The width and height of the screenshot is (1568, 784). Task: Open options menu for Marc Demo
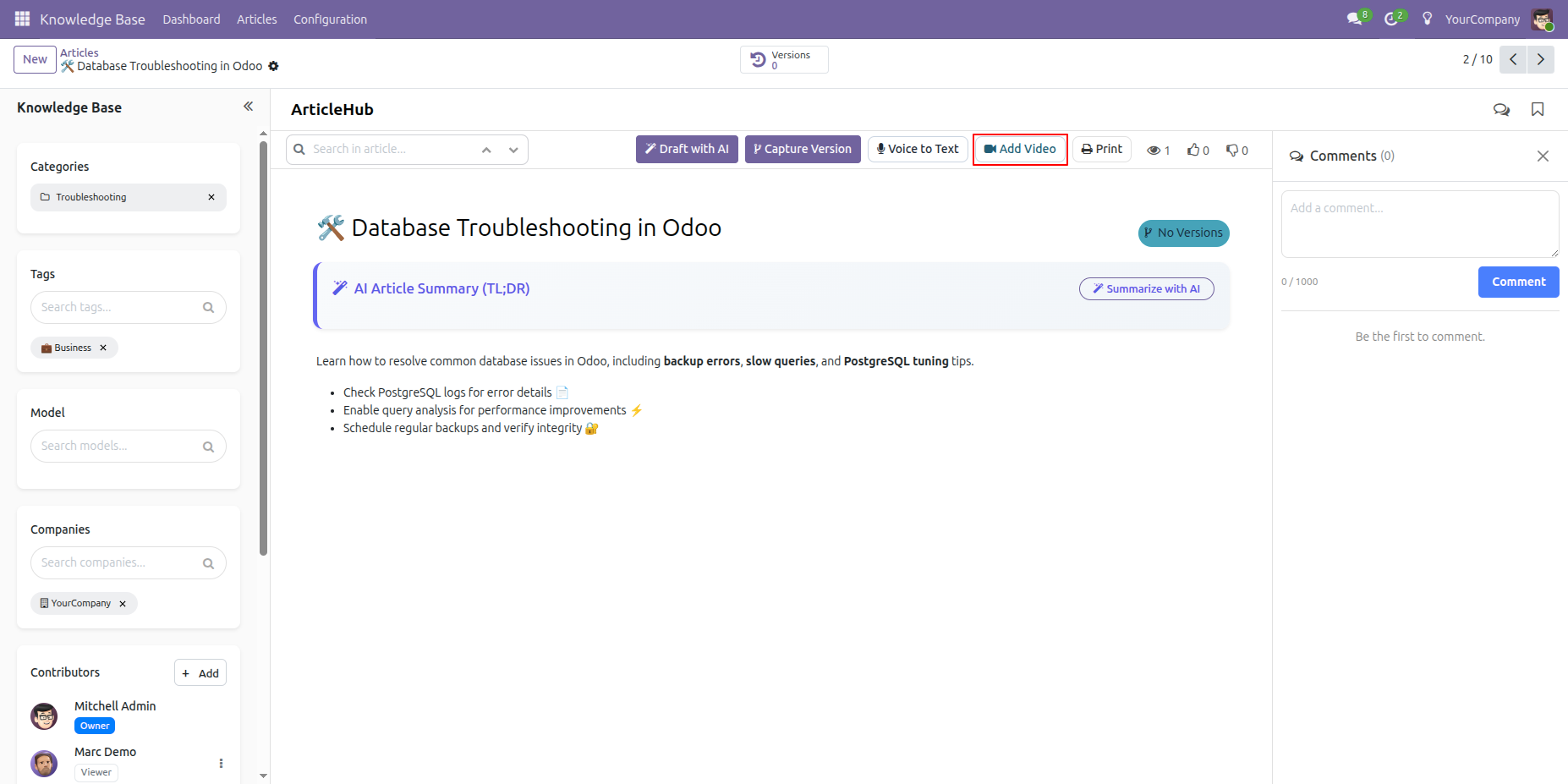[x=221, y=763]
